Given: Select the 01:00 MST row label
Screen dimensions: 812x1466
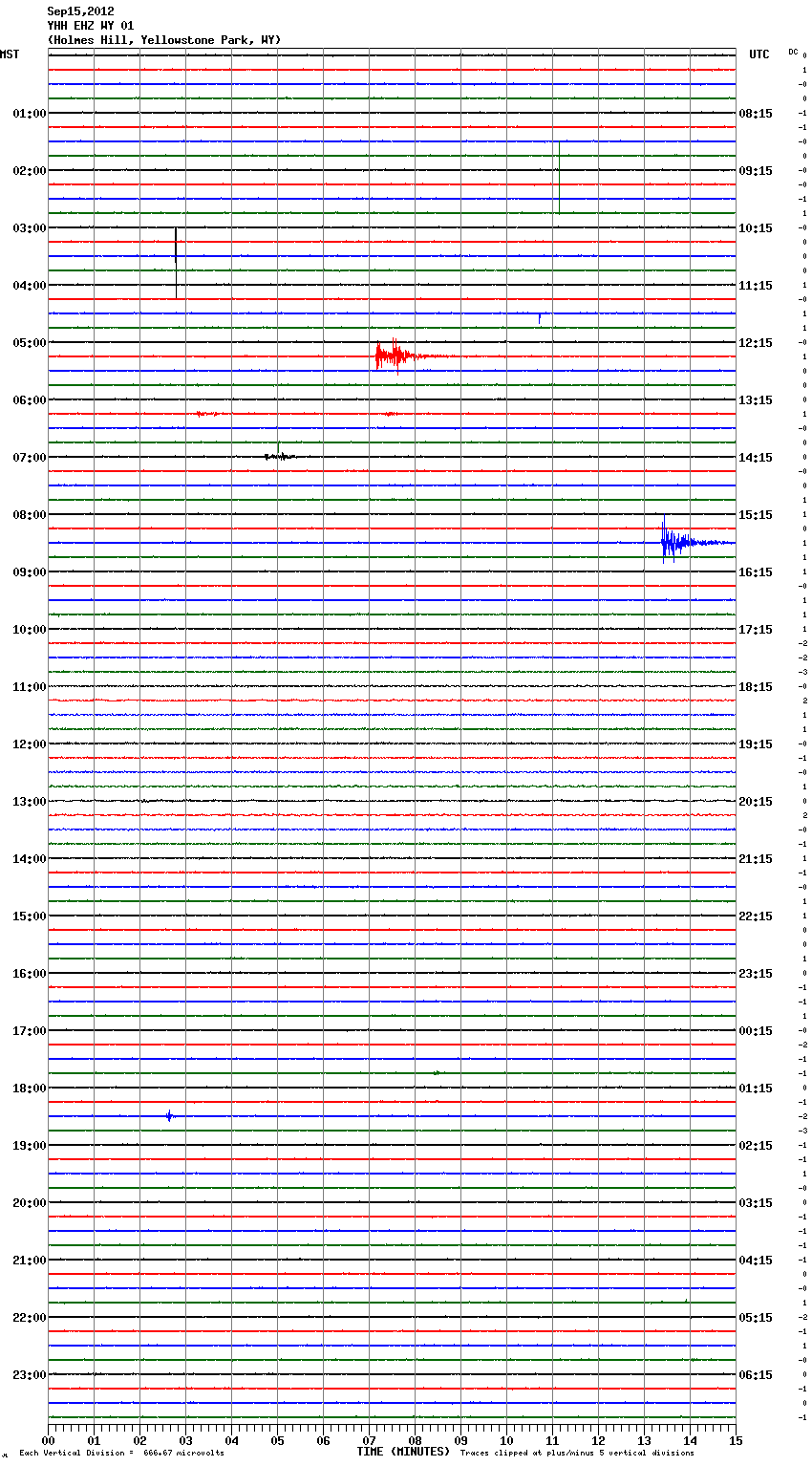Looking at the screenshot, I should click(30, 114).
